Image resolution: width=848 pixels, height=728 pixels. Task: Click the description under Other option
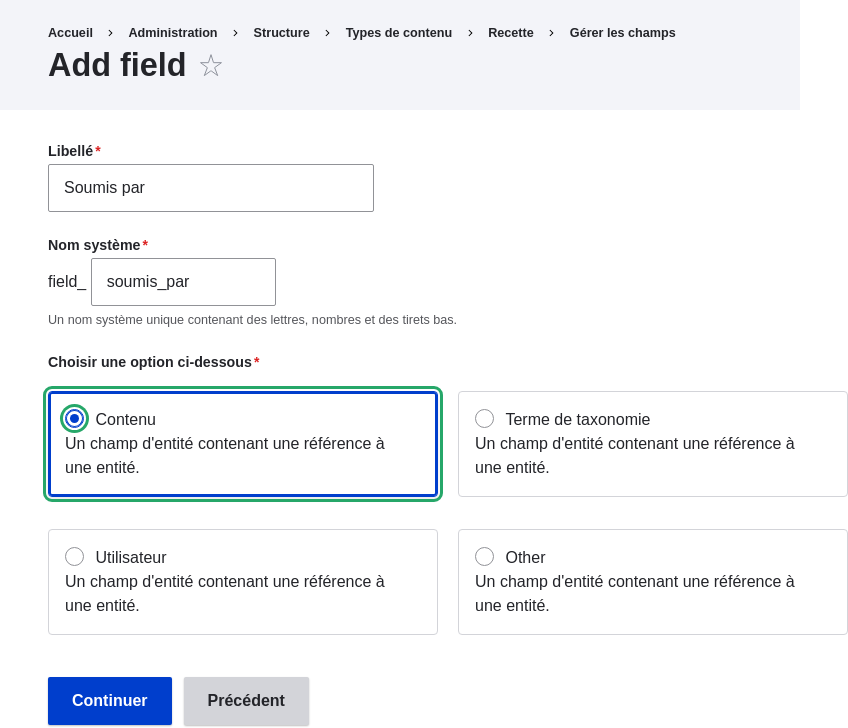(x=634, y=593)
